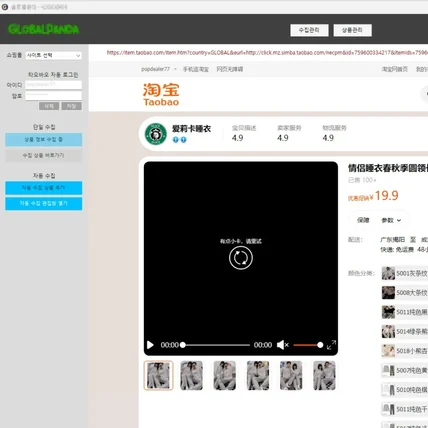Unmute the video with the speaker icon
Image resolution: width=428 pixels, height=428 pixels.
282,345
